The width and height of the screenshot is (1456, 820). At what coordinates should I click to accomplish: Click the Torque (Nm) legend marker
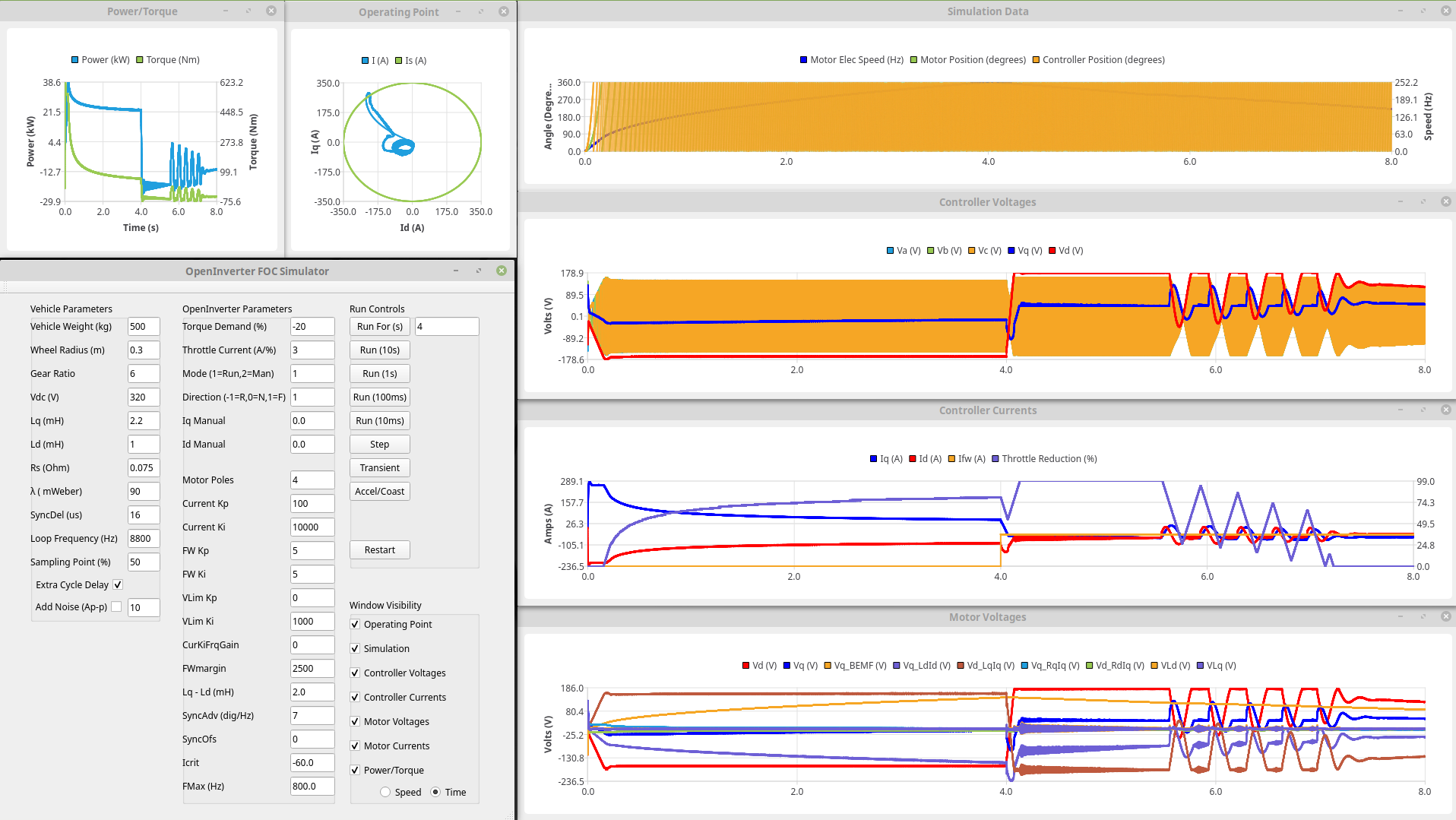[x=140, y=60]
